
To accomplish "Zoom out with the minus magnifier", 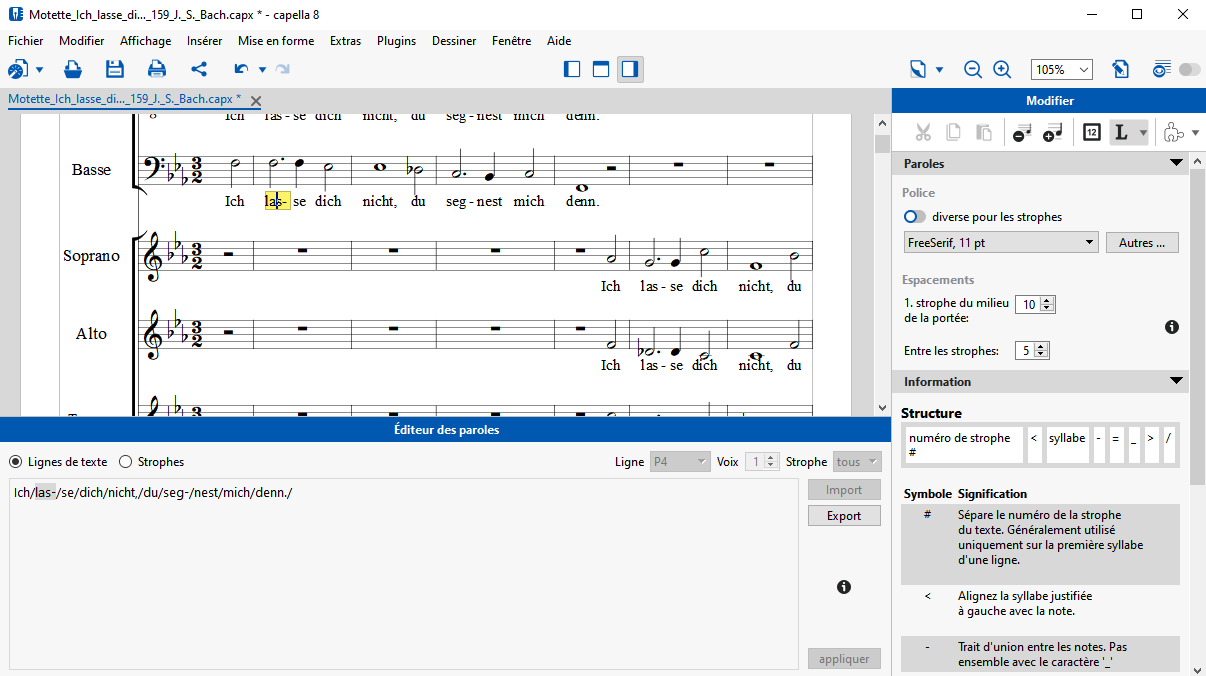I will 973,69.
